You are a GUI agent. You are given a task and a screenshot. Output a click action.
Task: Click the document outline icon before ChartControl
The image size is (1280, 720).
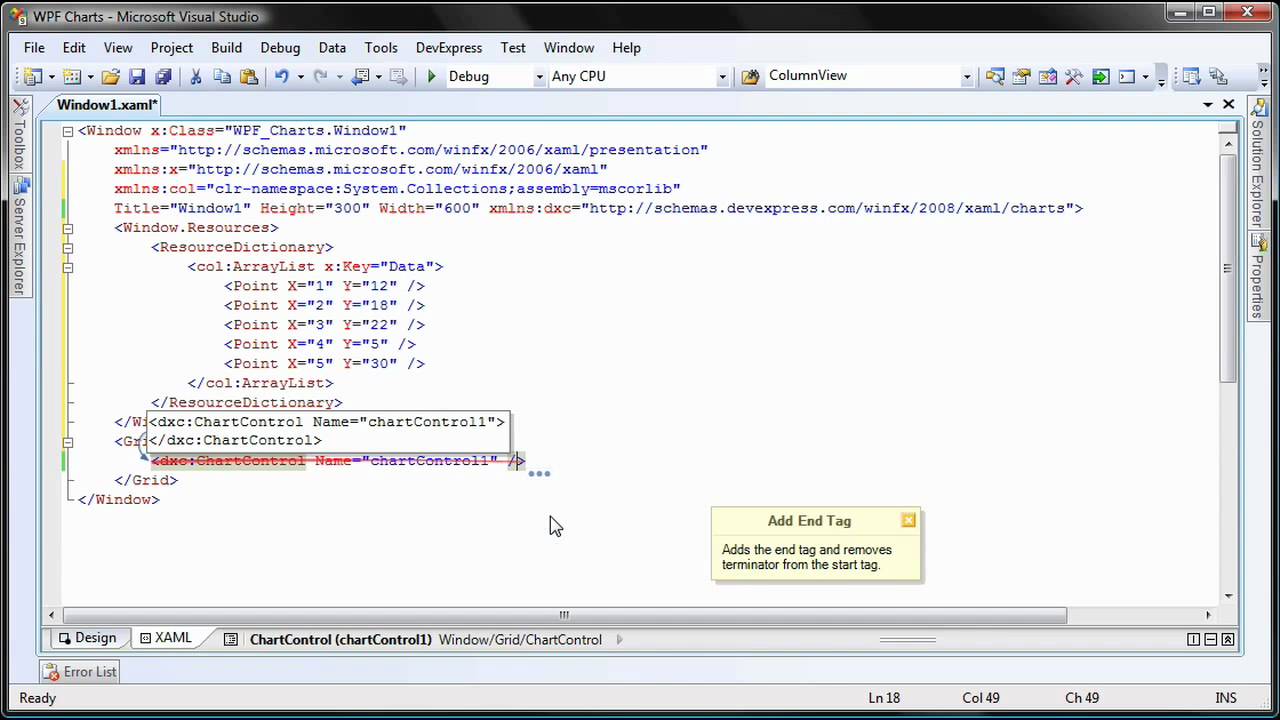(231, 639)
